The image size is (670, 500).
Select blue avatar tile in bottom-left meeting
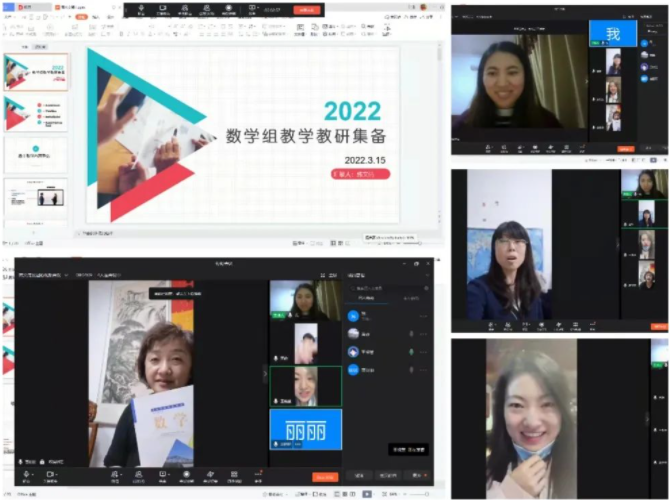(x=306, y=429)
